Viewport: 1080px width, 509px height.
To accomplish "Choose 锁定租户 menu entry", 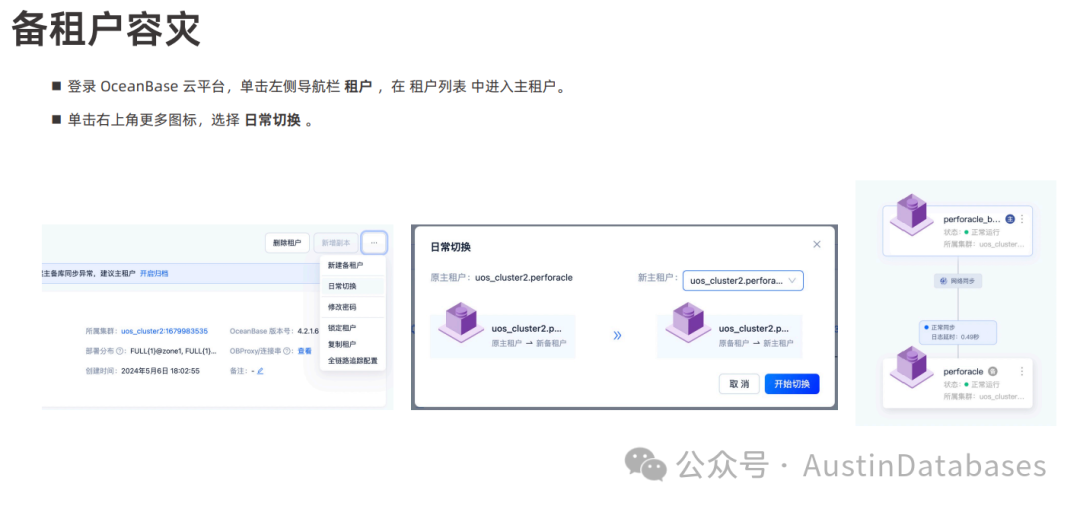I will tap(342, 328).
